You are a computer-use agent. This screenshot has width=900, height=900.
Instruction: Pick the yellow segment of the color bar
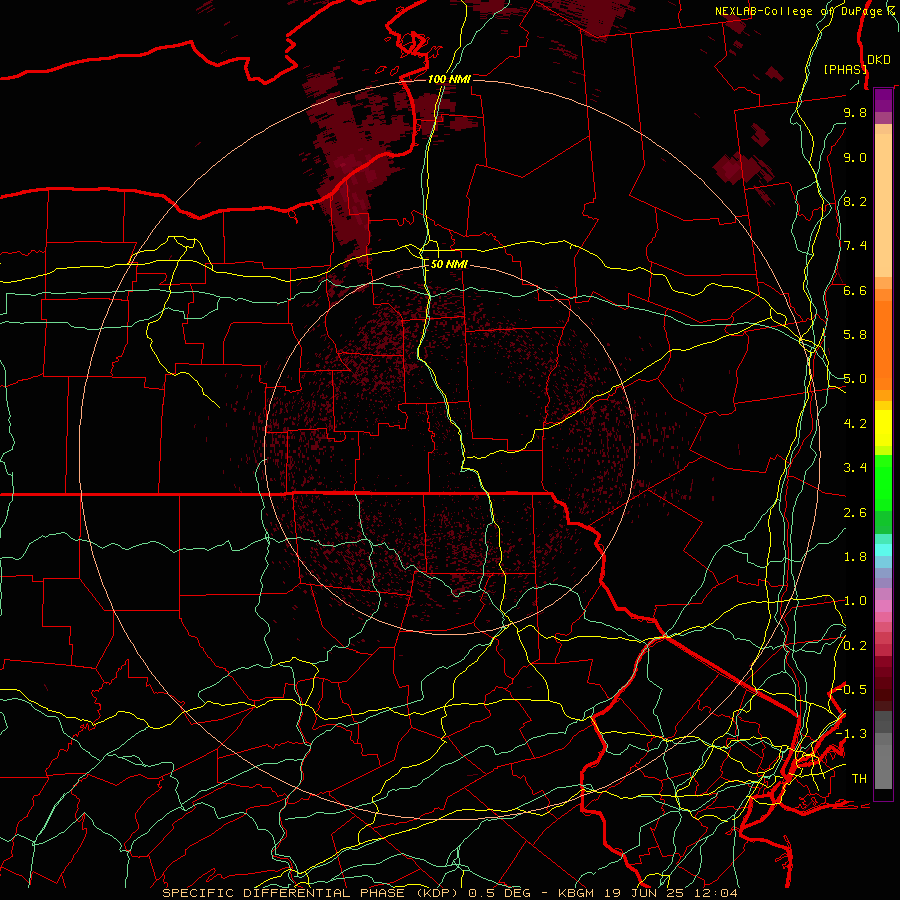(883, 428)
